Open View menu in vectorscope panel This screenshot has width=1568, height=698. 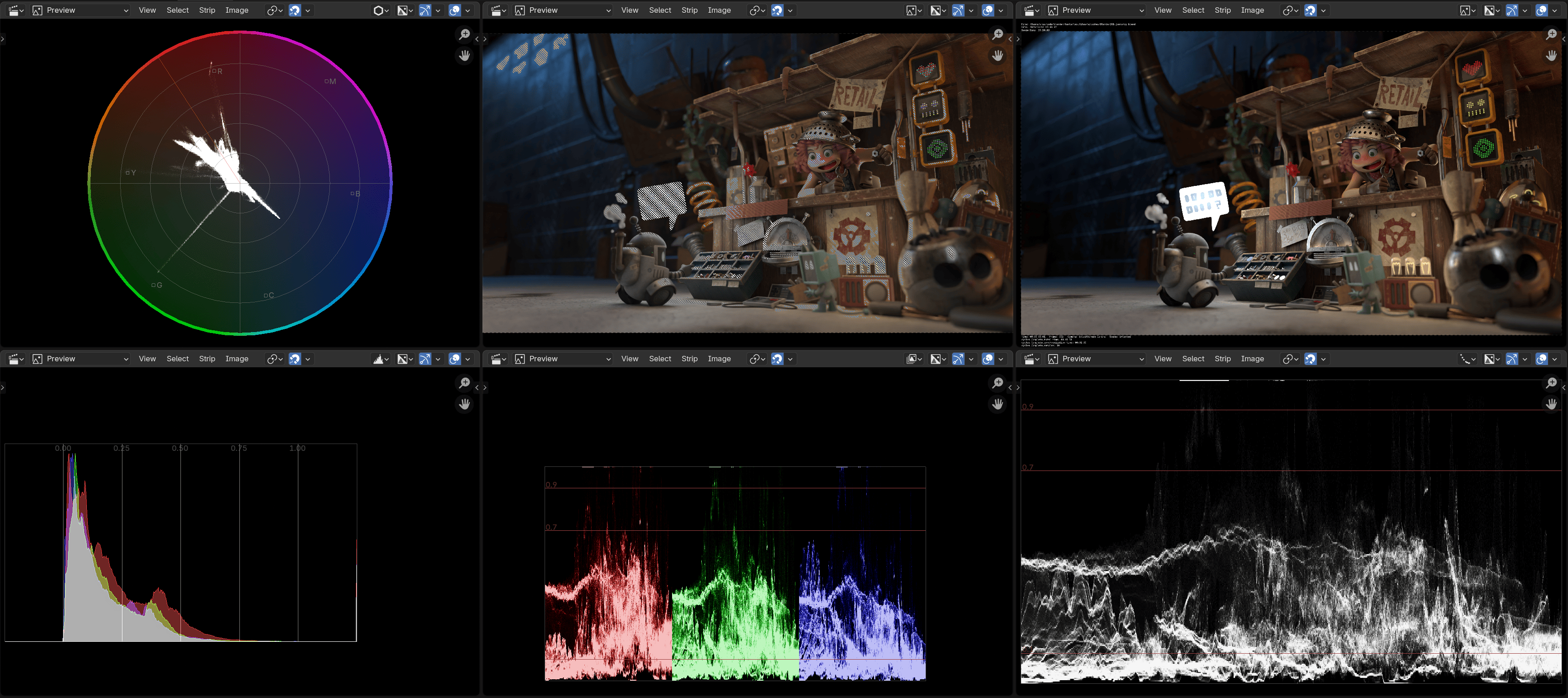(147, 11)
